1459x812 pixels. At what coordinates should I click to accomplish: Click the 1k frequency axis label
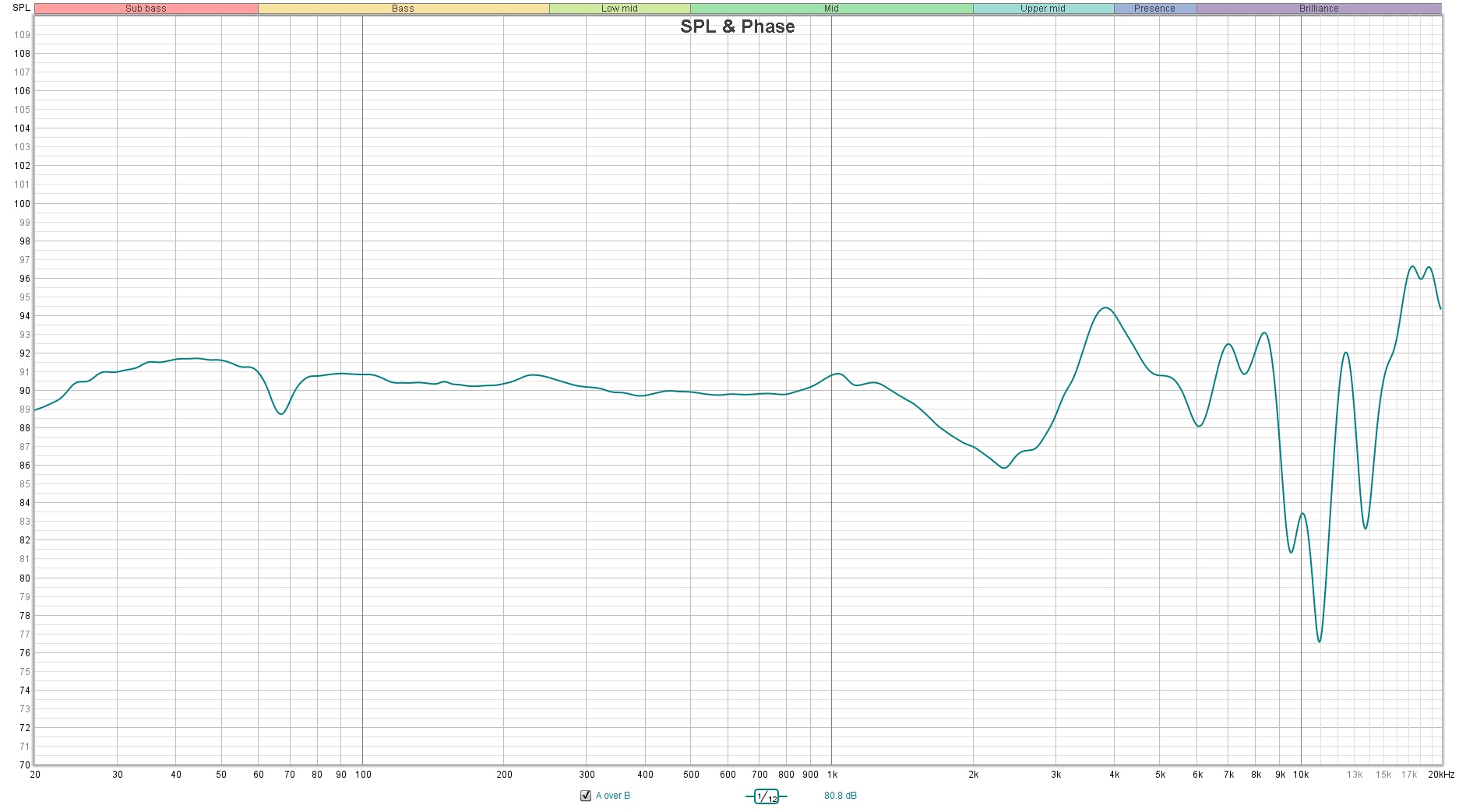coord(832,775)
